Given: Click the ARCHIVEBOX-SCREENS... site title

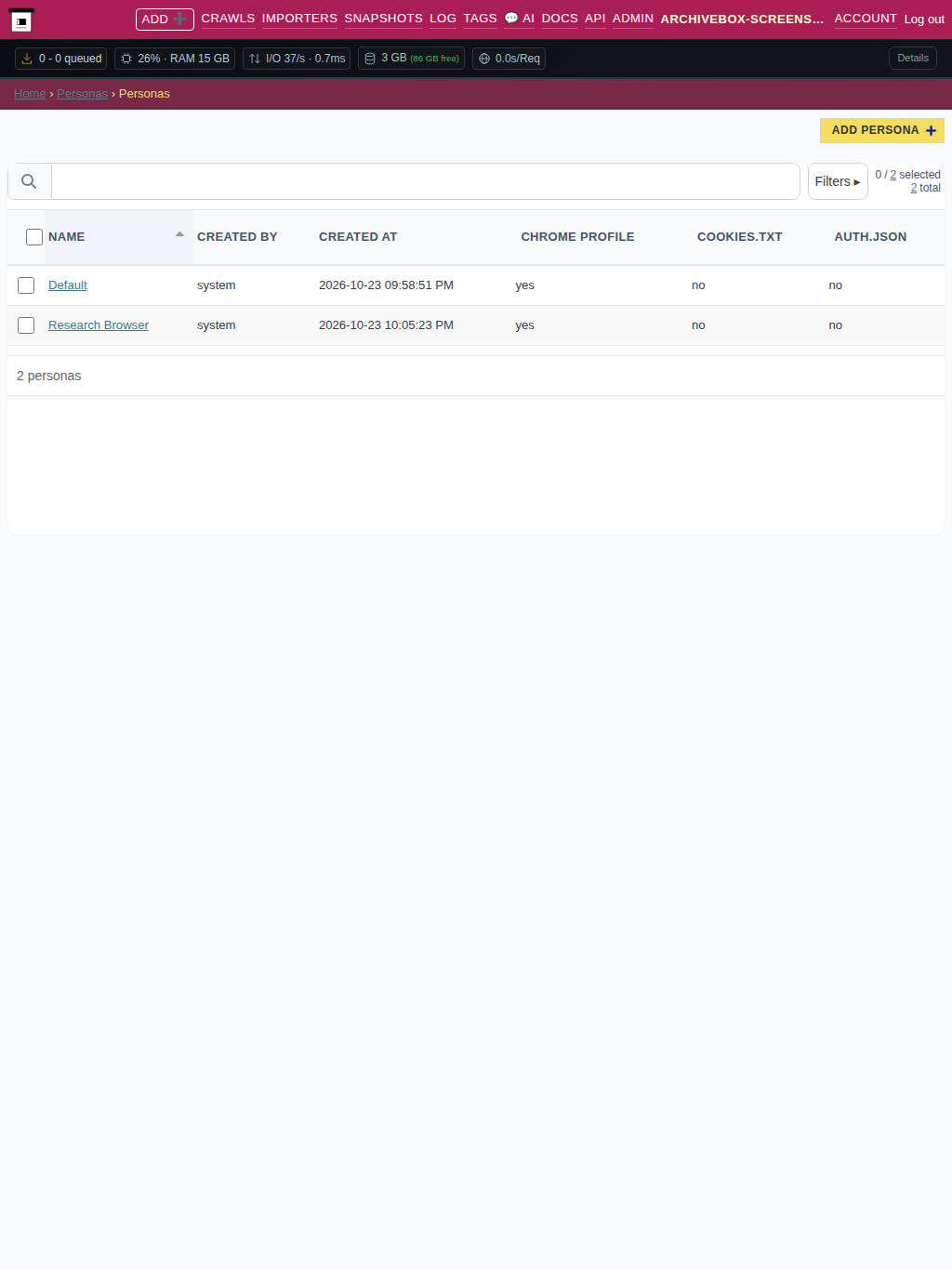Looking at the screenshot, I should tap(742, 20).
